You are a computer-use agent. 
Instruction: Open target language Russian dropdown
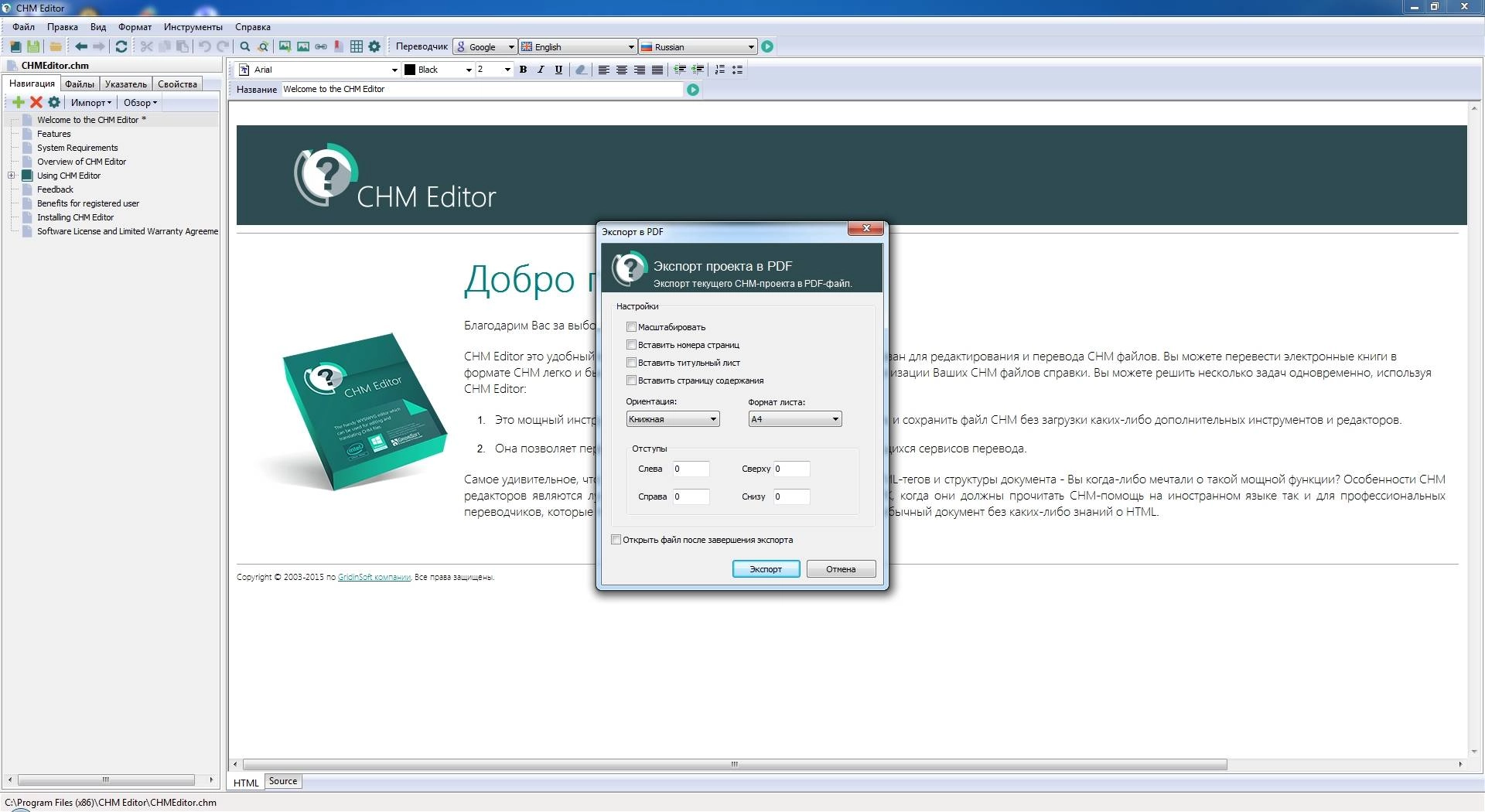[x=698, y=47]
